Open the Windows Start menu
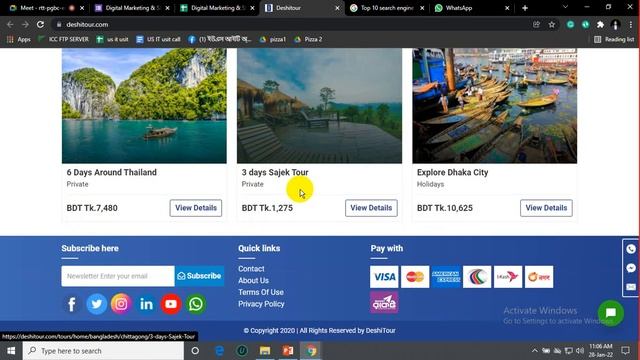This screenshot has width=640, height=360. point(11,351)
